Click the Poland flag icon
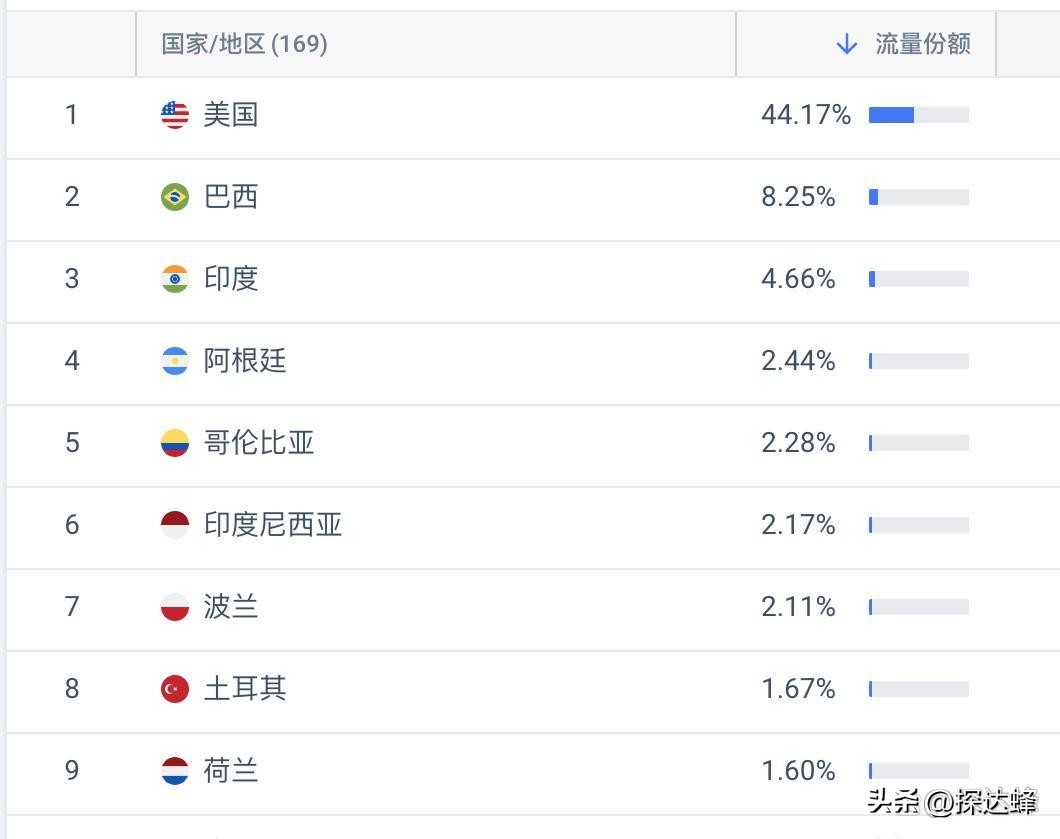1060x839 pixels. [173, 607]
